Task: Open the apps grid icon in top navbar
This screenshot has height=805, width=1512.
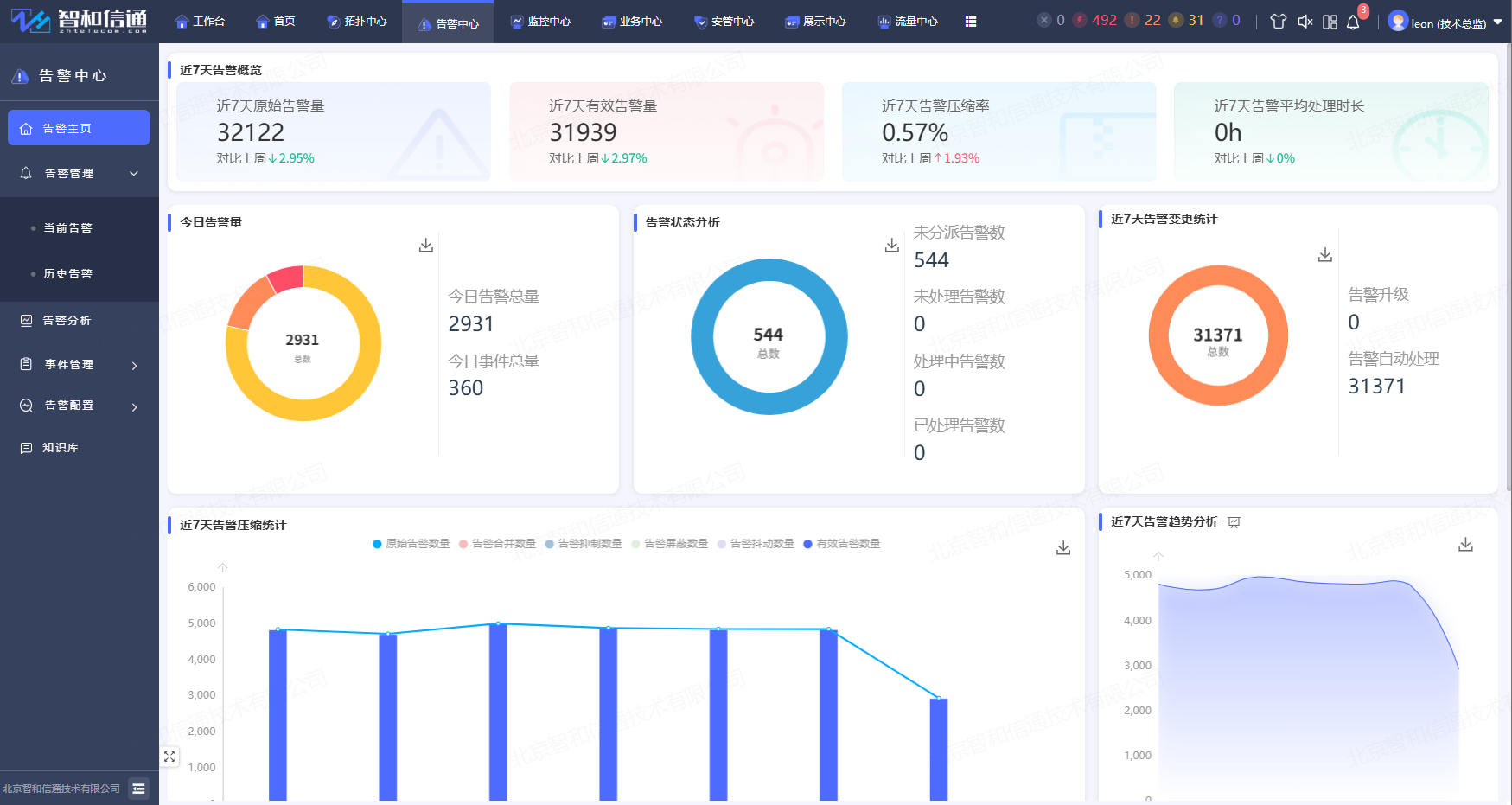Action: tap(971, 21)
